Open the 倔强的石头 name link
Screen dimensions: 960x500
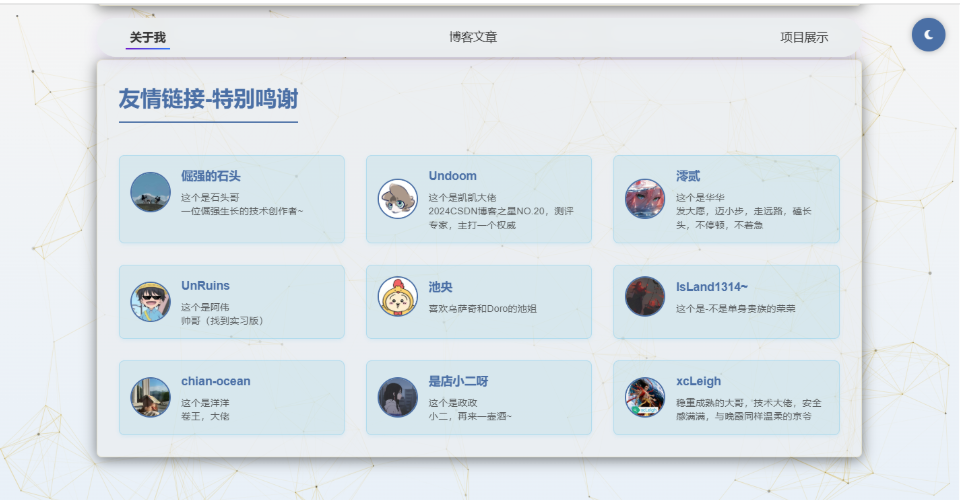coord(210,176)
